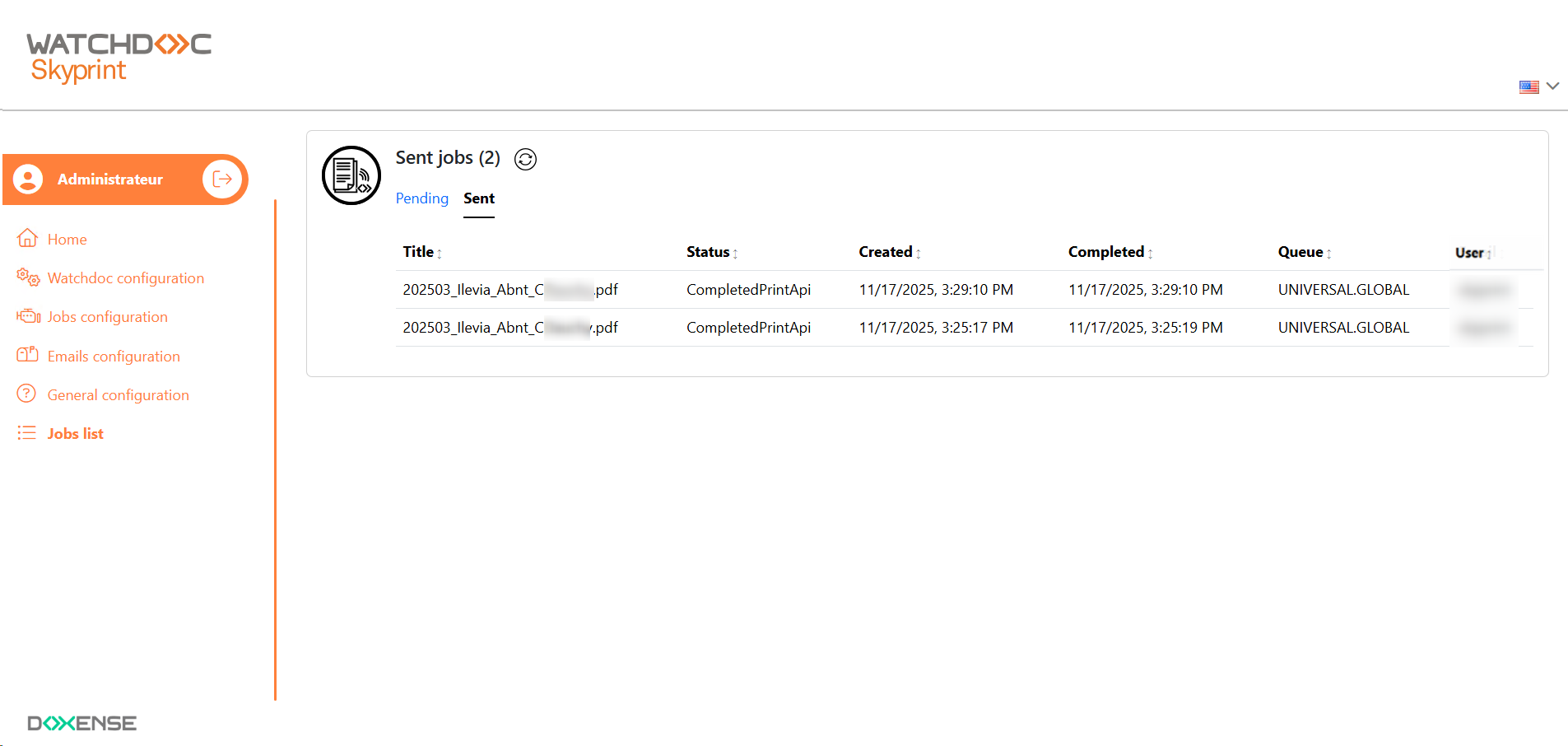Viewport: 1568px width, 746px height.
Task: Click the Jobs configuration printer icon
Action: (28, 316)
